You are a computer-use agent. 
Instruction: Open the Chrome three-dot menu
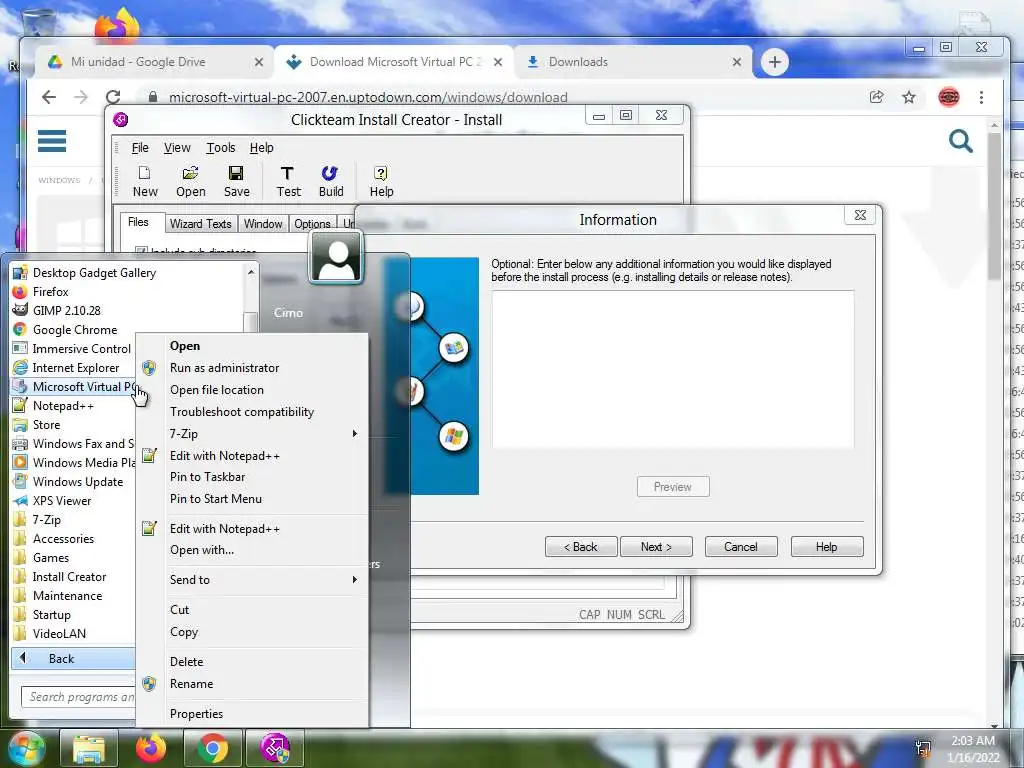[x=981, y=97]
